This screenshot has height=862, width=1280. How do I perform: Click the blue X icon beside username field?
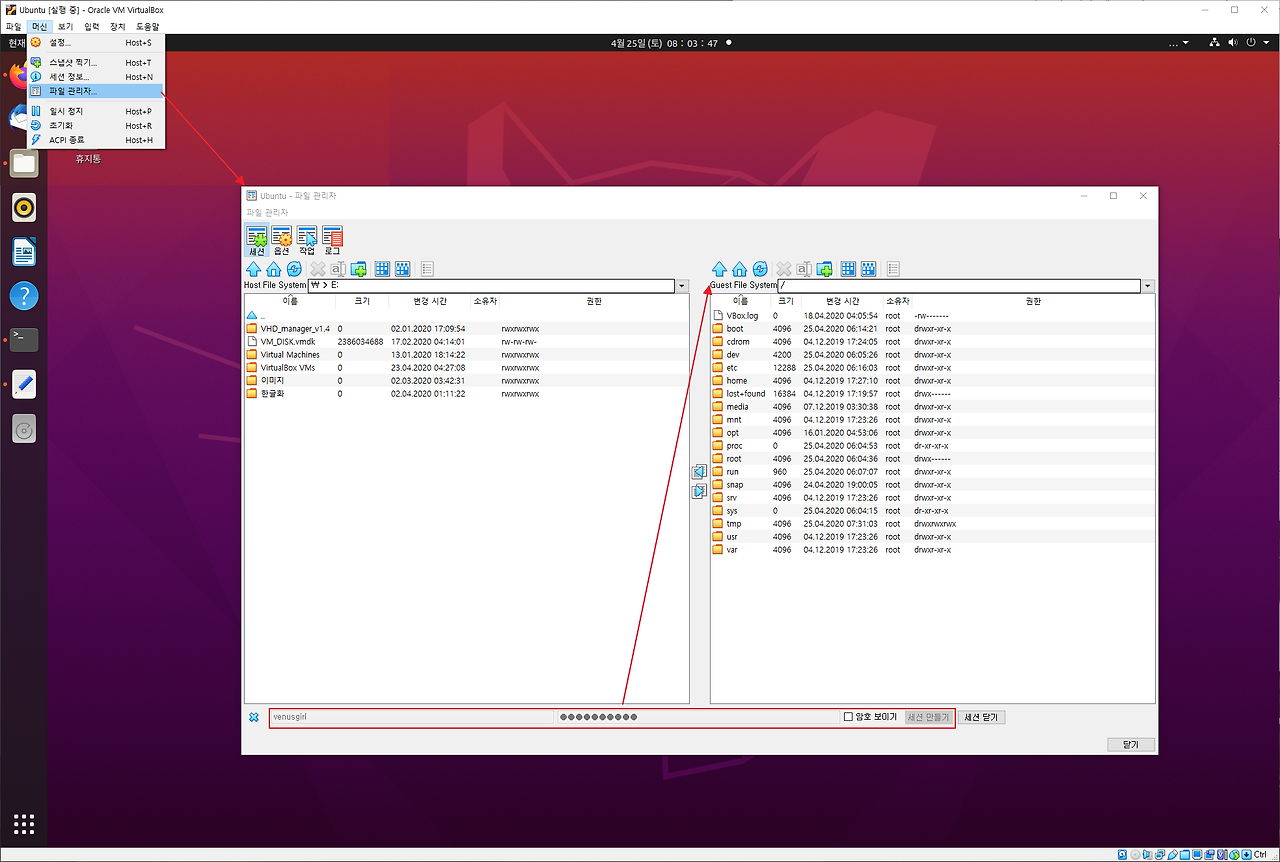click(254, 717)
